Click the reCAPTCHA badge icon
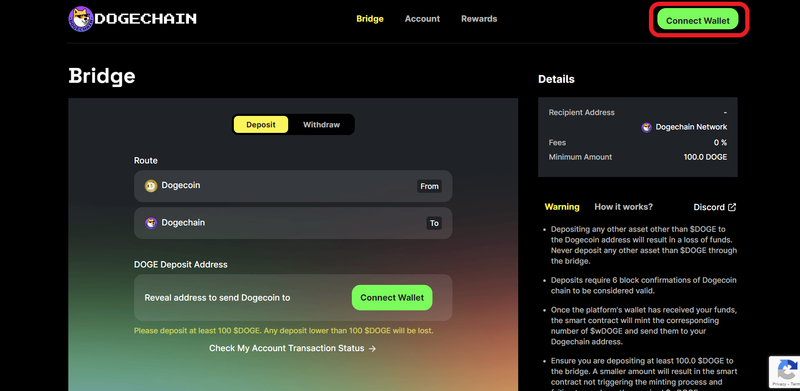Screen dimensions: 800x391 (785, 372)
